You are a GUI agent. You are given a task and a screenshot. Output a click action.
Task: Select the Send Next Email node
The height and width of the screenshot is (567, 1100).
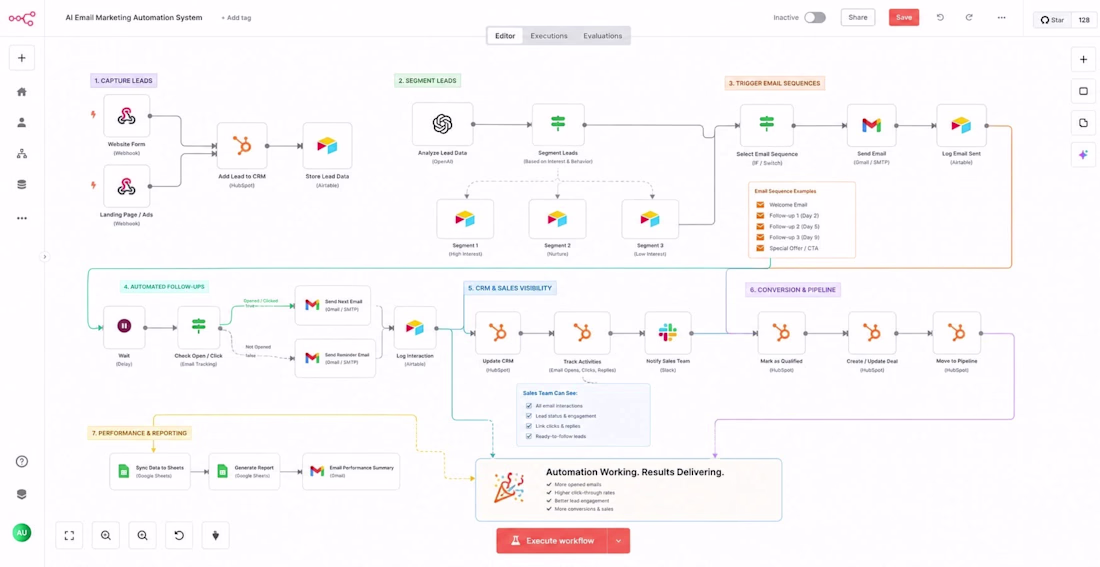coord(333,305)
